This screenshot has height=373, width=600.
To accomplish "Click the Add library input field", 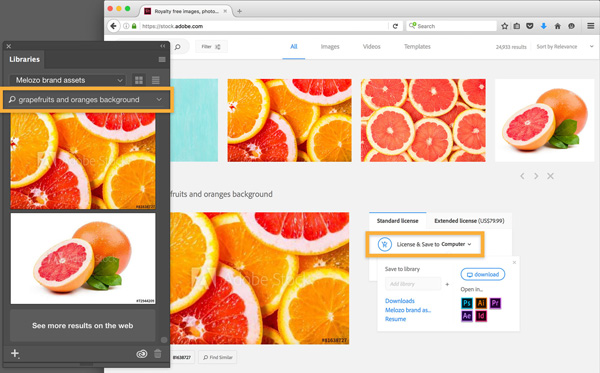I will point(413,284).
